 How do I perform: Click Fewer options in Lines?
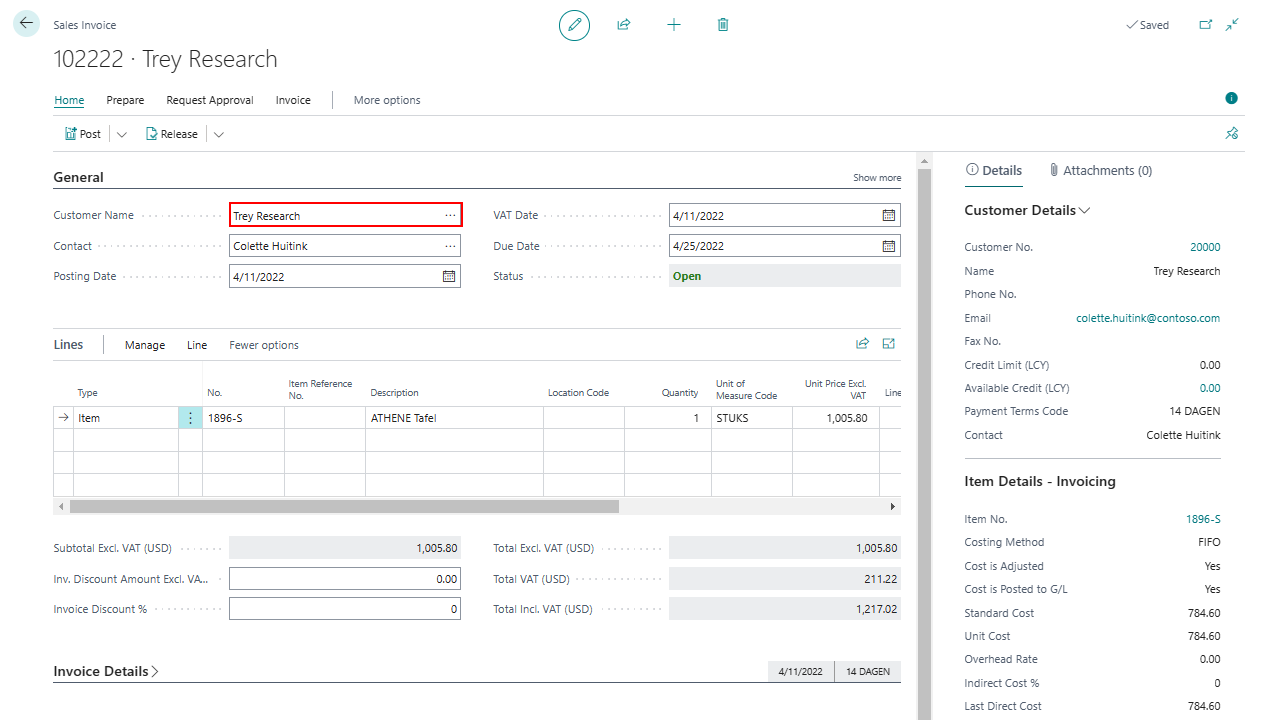pos(264,345)
